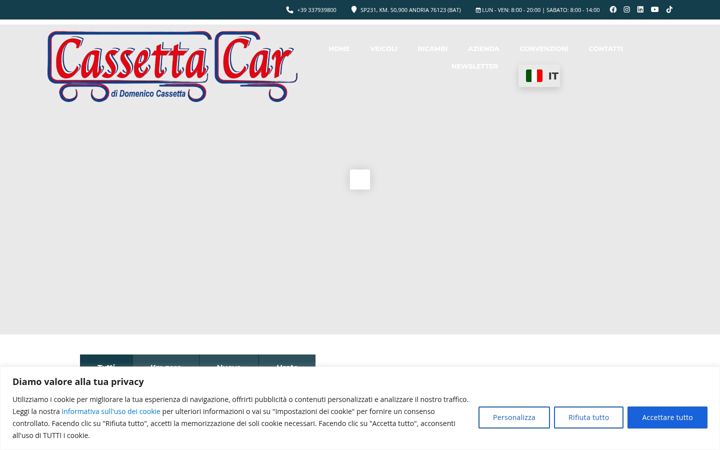Open the Instagram profile icon
Image resolution: width=720 pixels, height=450 pixels.
627,9
